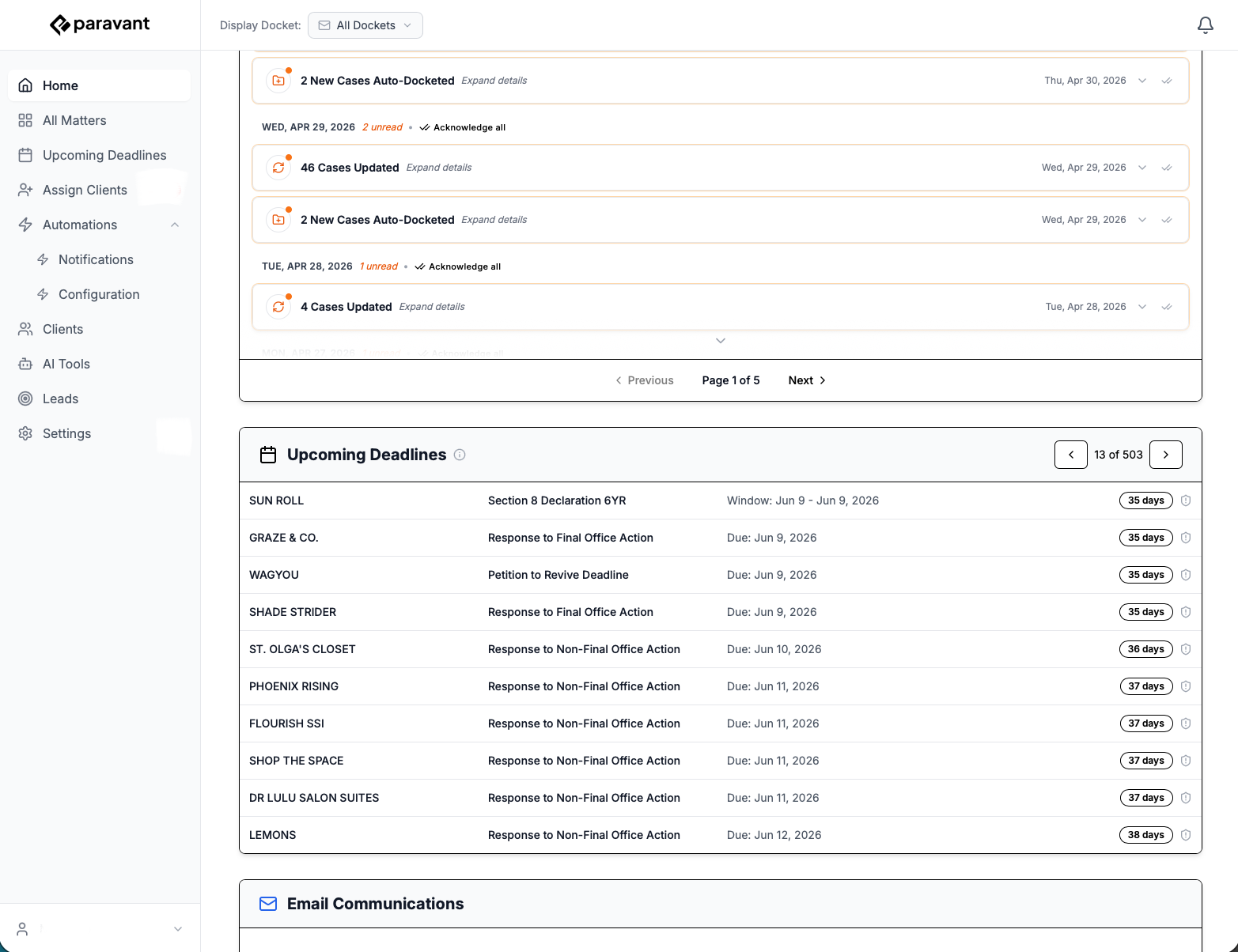The image size is (1238, 952).
Task: Click shield icon in FLOURISH SSI row
Action: click(1186, 723)
